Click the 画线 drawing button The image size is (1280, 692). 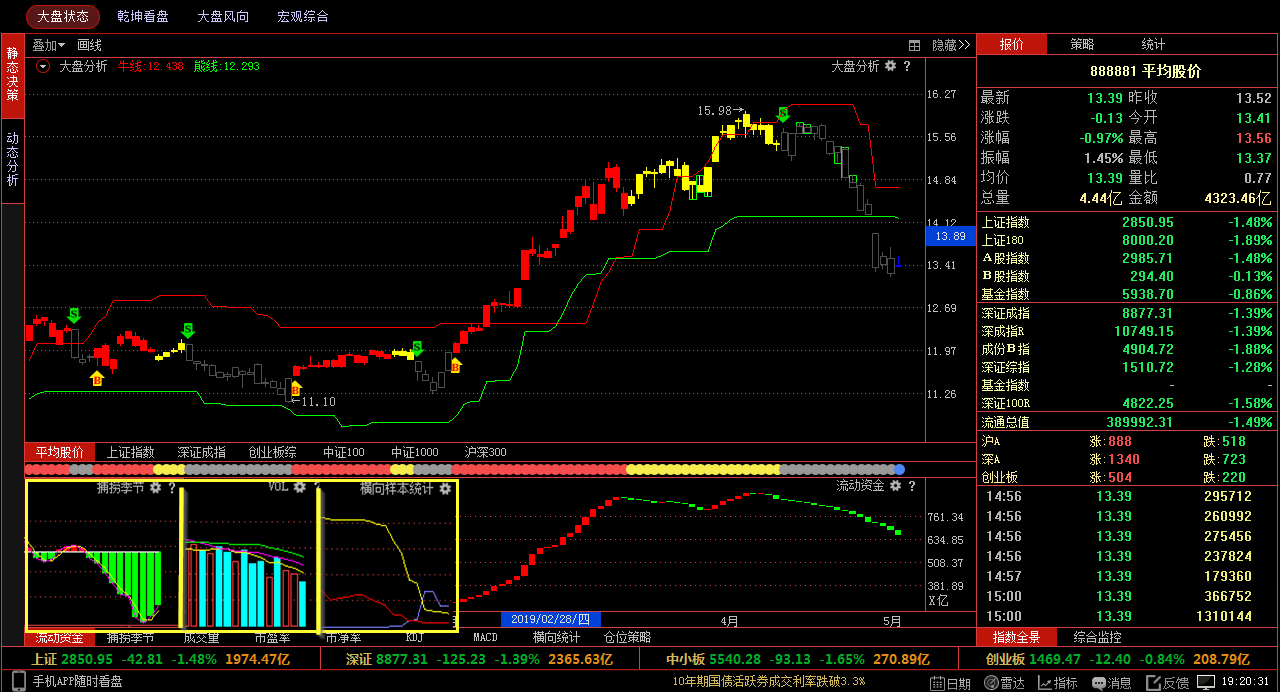tap(90, 45)
